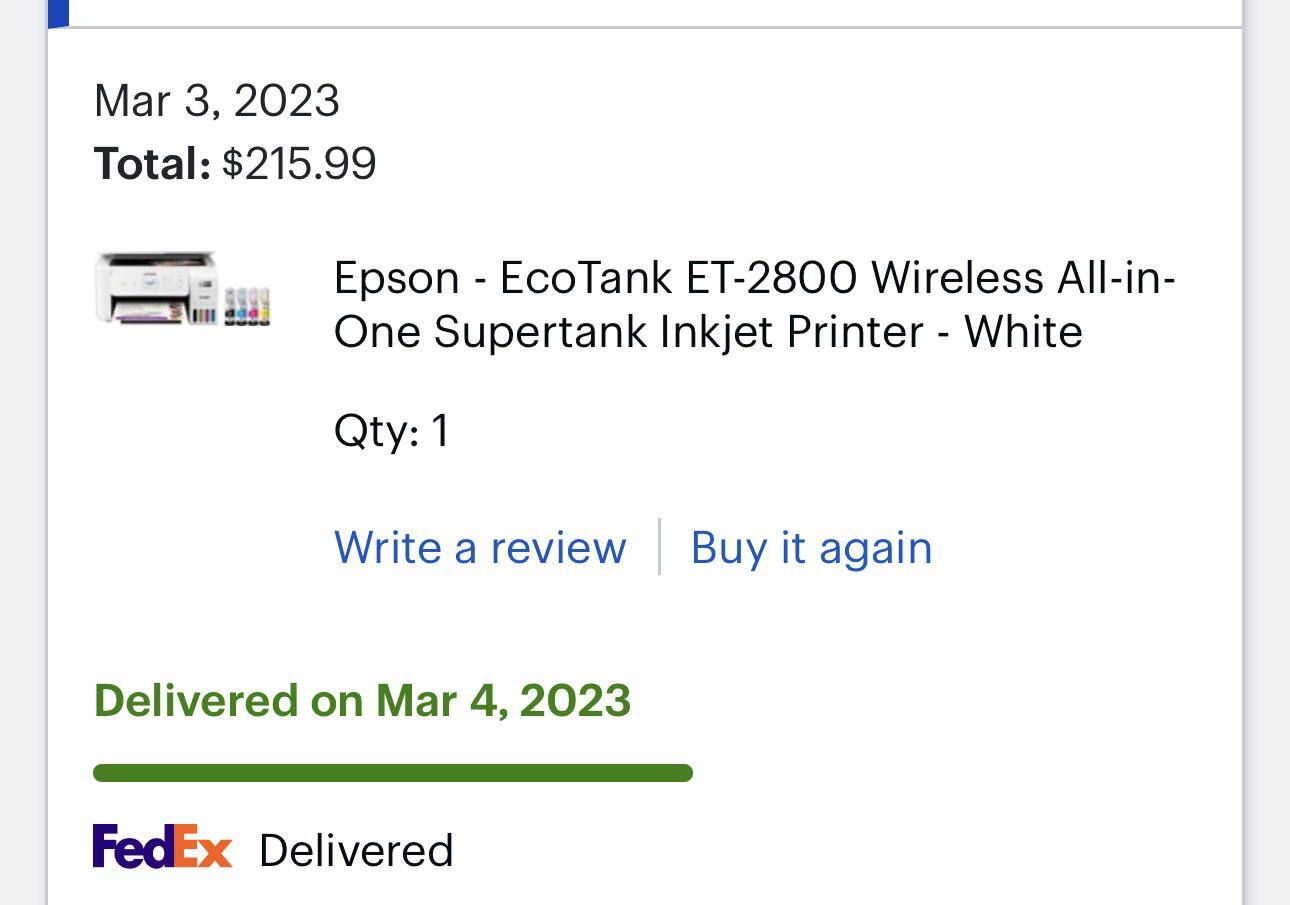Click the Qty: 1 quantity text

tap(391, 432)
